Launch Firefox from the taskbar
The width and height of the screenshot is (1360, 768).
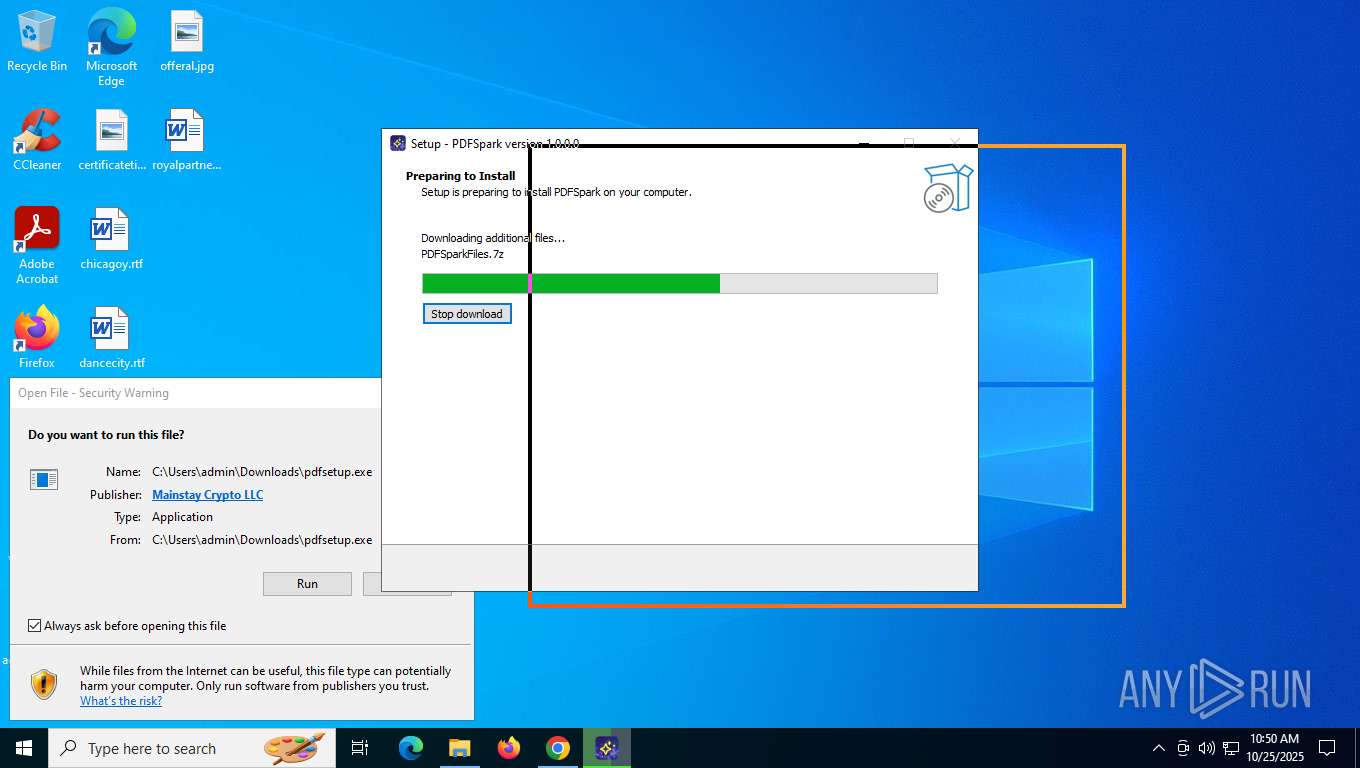click(x=509, y=748)
